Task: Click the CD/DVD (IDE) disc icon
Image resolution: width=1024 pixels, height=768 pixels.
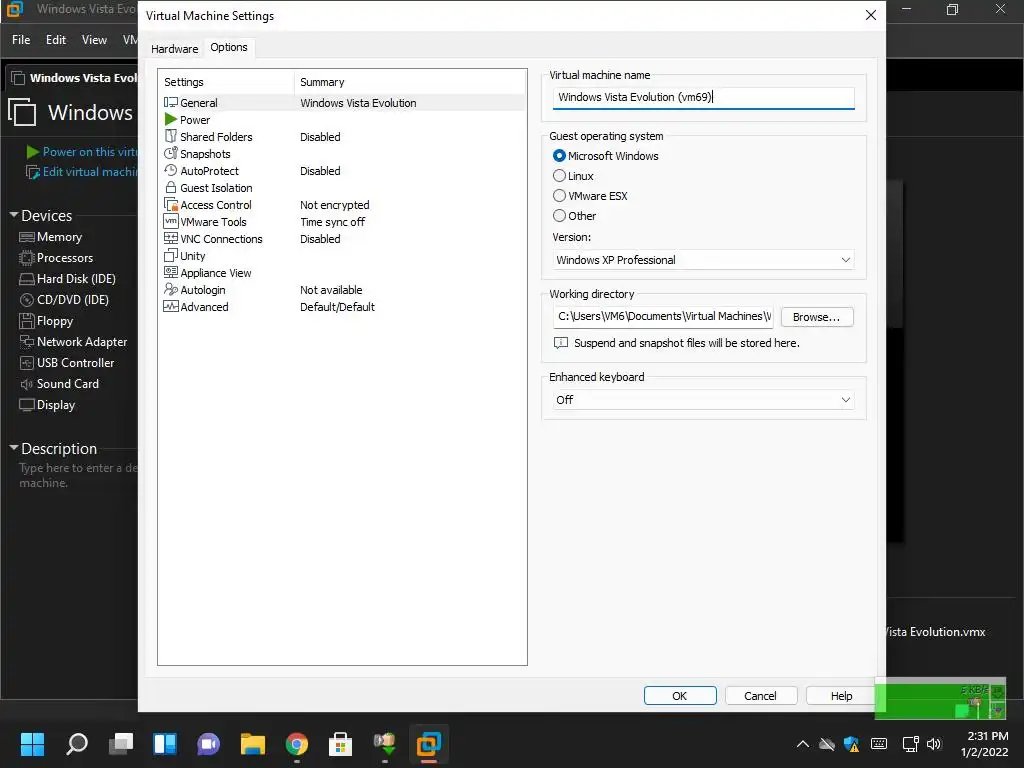Action: (x=27, y=300)
